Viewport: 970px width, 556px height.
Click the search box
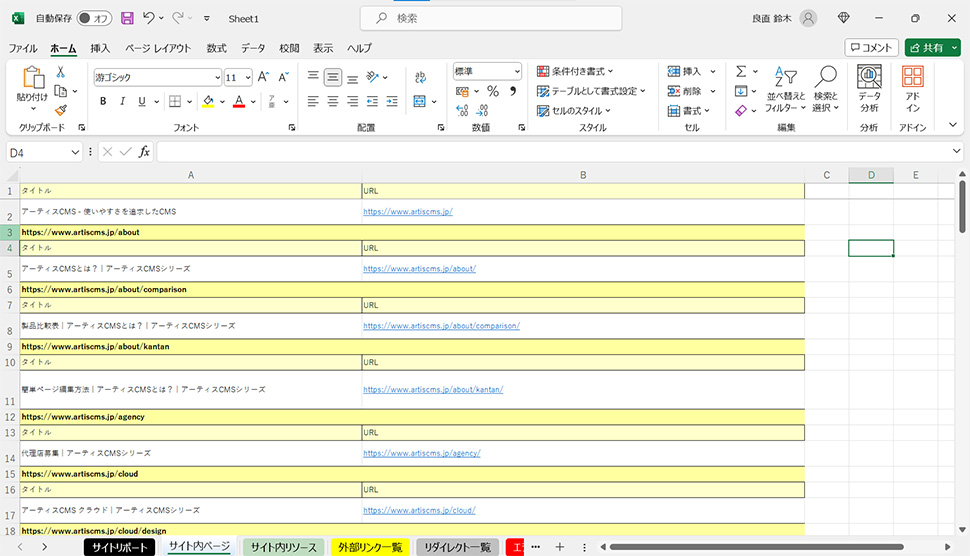click(x=491, y=19)
